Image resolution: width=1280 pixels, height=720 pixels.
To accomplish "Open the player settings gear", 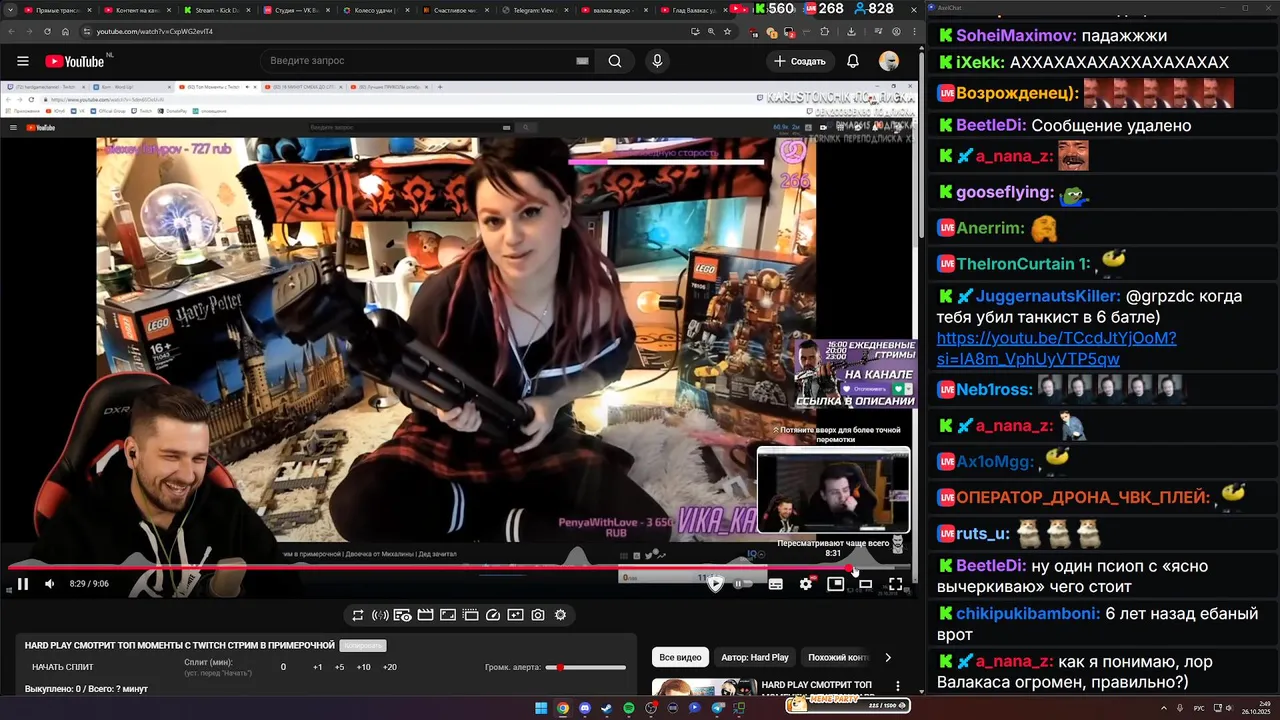I will (806, 584).
